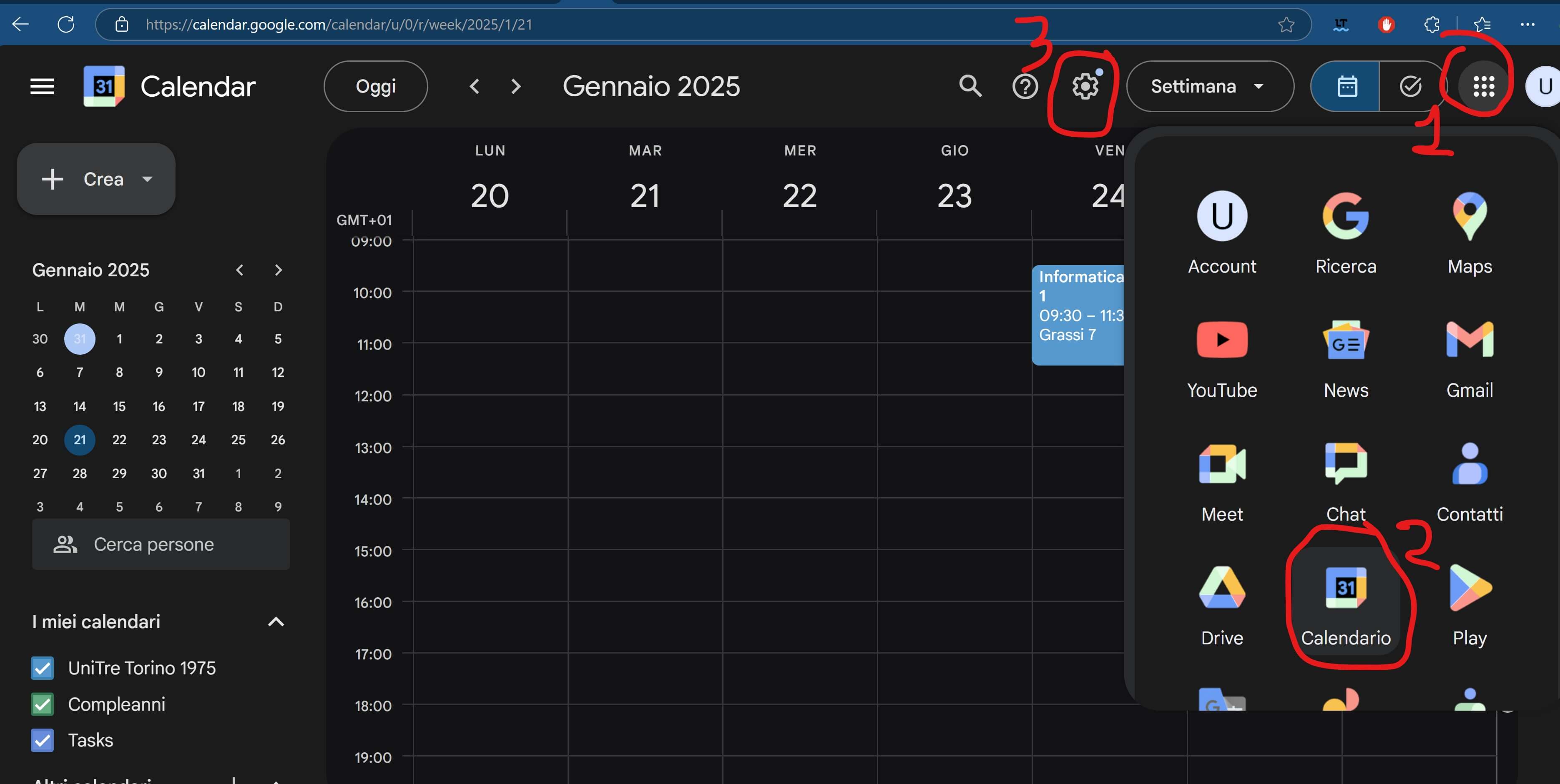The image size is (1560, 784).
Task: Open the Informatica 1 event
Action: 1078,315
